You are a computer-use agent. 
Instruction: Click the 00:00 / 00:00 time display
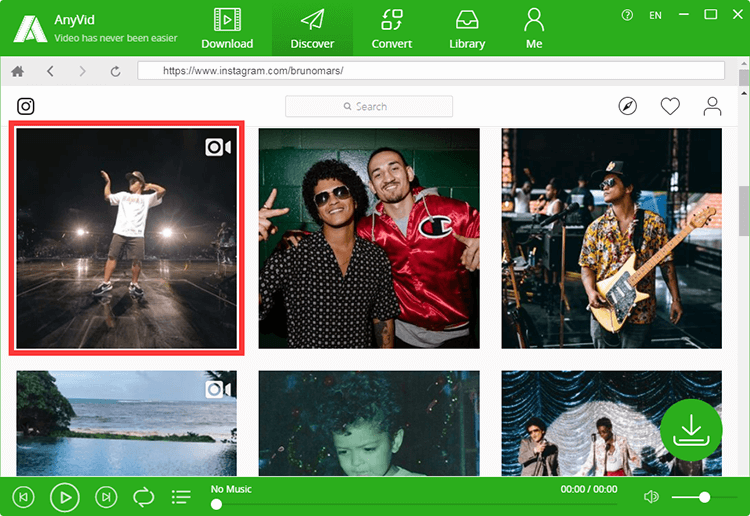[589, 489]
